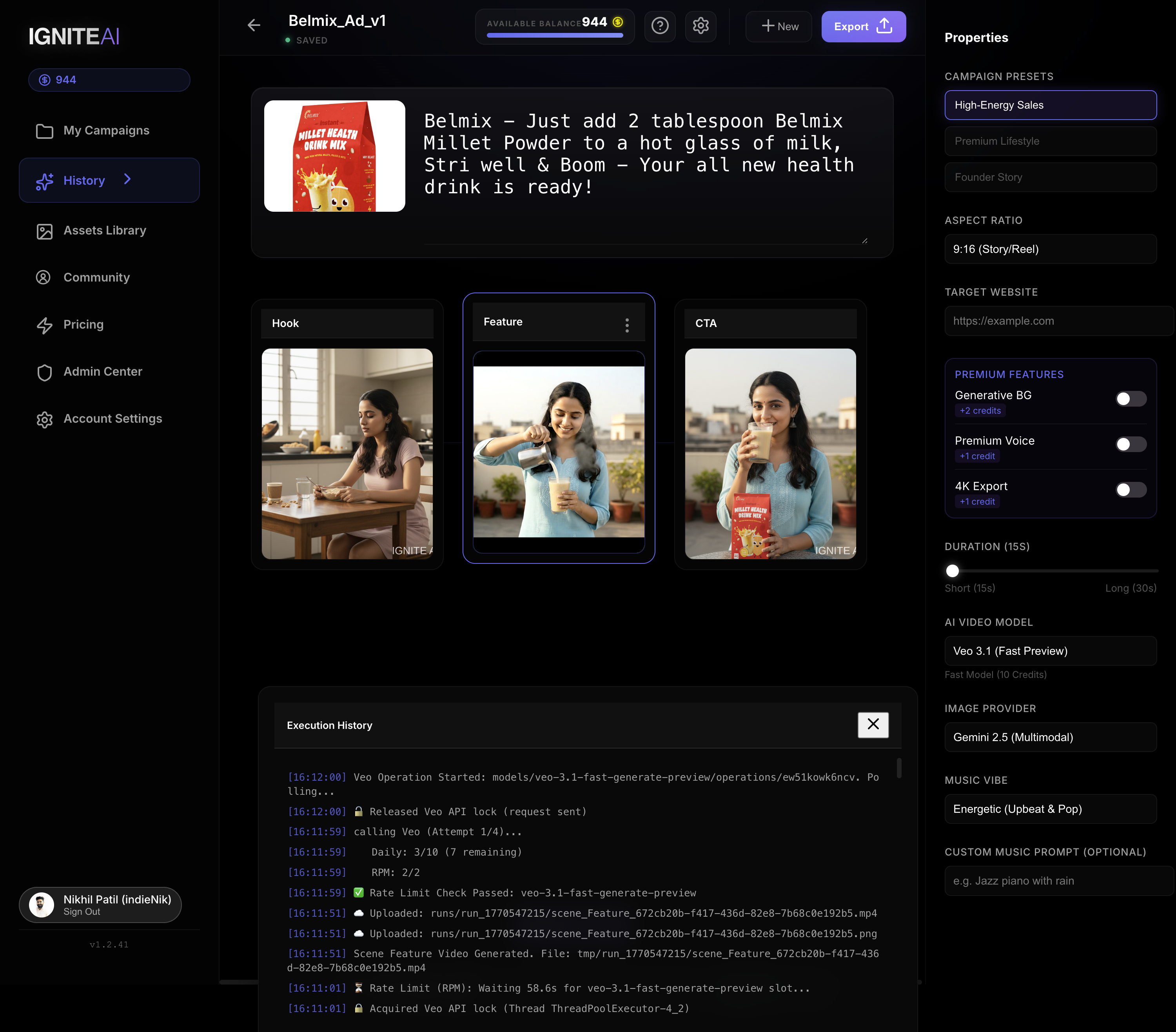The image size is (1176, 1032).
Task: Open My Campaigns in the sidebar
Action: pyautogui.click(x=106, y=131)
